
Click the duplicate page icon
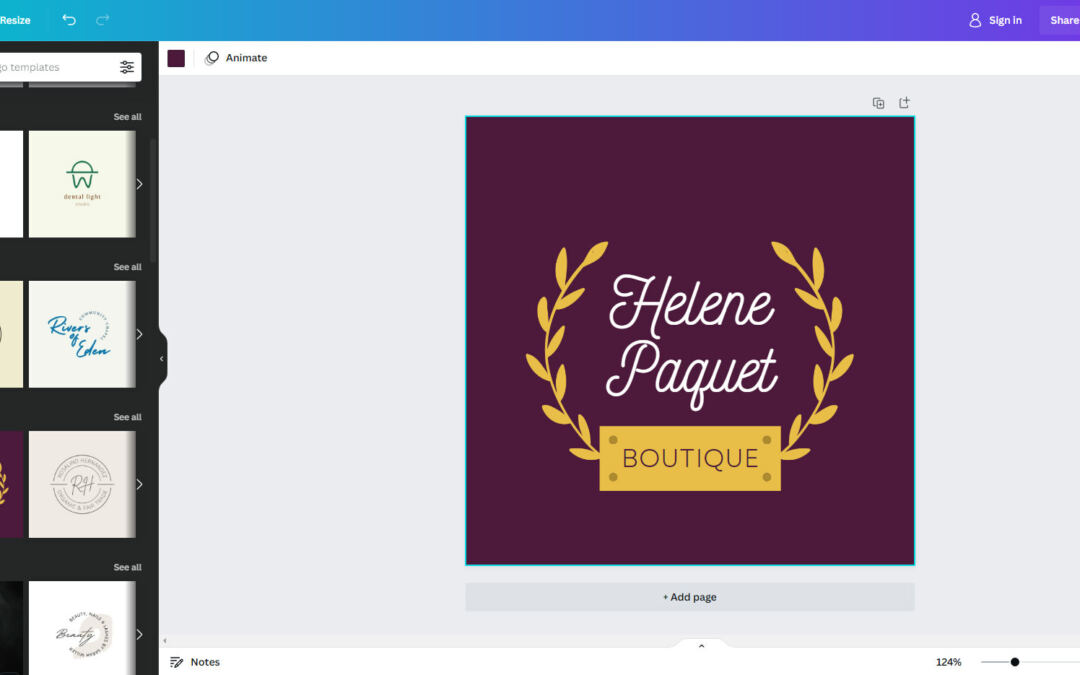[x=878, y=103]
